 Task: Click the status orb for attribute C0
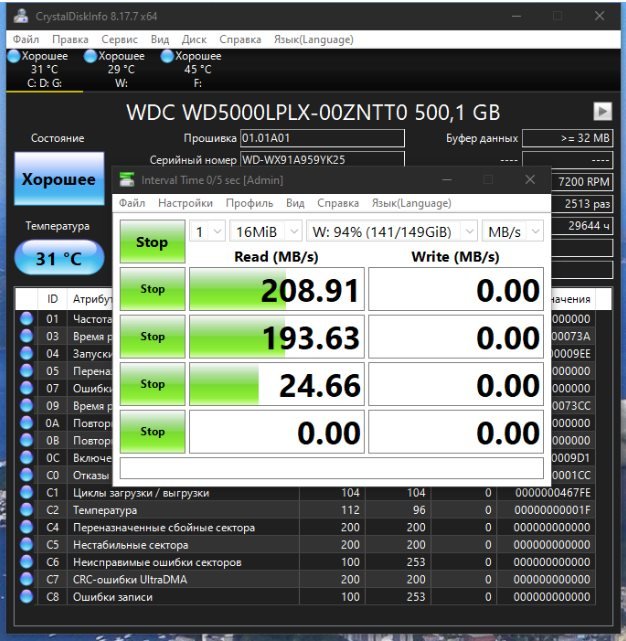click(27, 475)
